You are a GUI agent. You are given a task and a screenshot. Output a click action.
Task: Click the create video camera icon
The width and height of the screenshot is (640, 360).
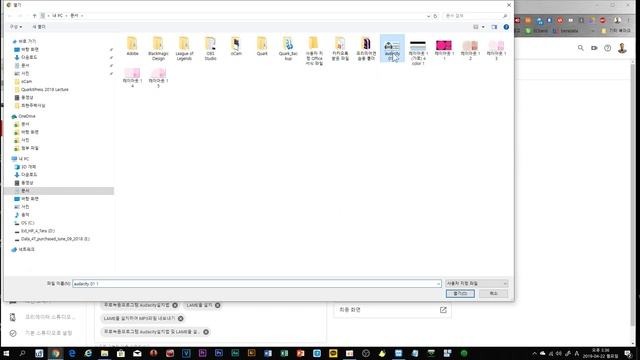click(x=594, y=48)
